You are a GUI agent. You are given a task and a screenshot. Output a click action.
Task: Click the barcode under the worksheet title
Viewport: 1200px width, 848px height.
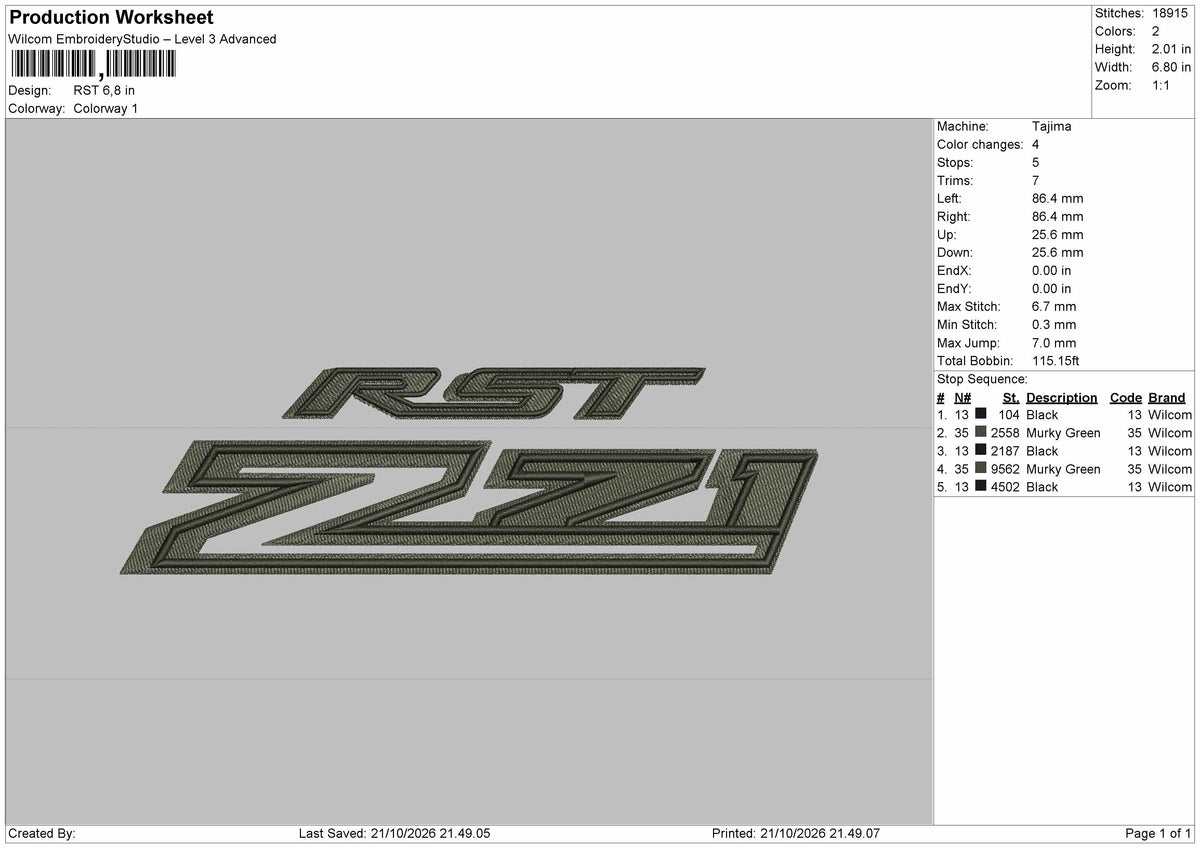[93, 65]
